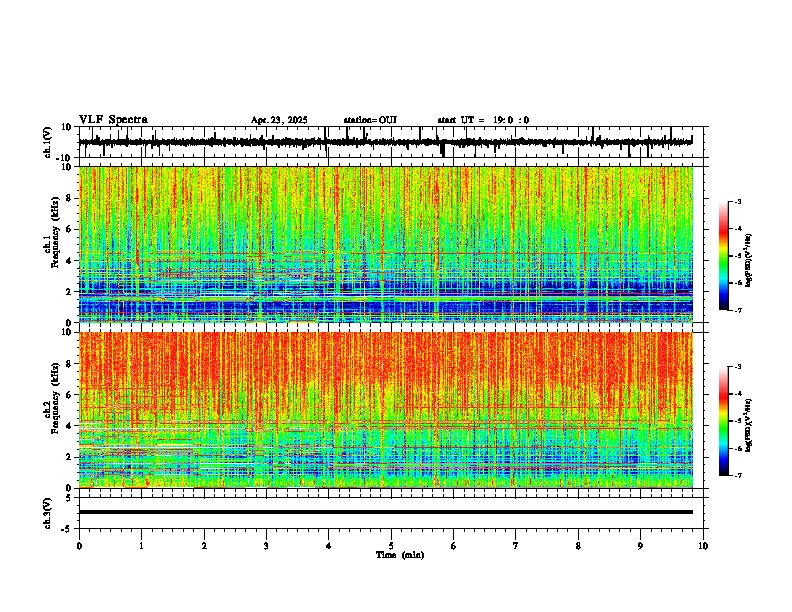Click inside the ch.2 spectrogram panel
The image size is (792, 612).
386,410
